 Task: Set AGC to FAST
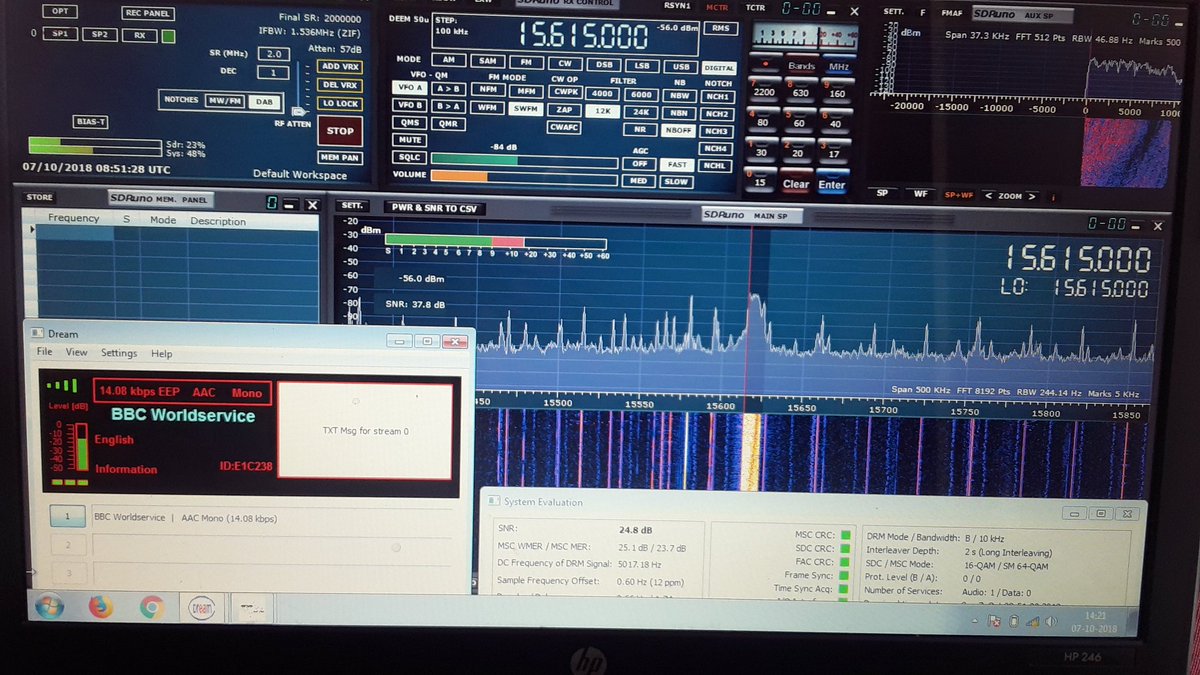677,164
